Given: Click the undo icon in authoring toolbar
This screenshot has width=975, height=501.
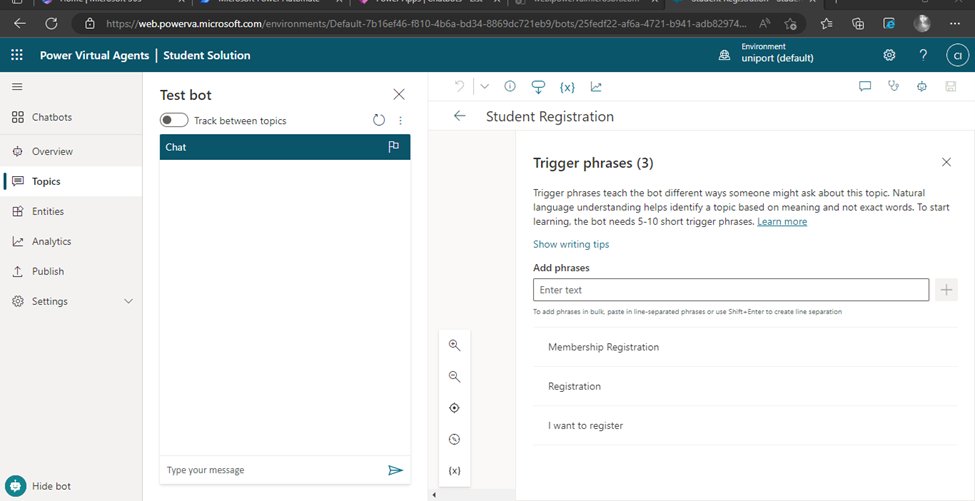Looking at the screenshot, I should (x=459, y=86).
